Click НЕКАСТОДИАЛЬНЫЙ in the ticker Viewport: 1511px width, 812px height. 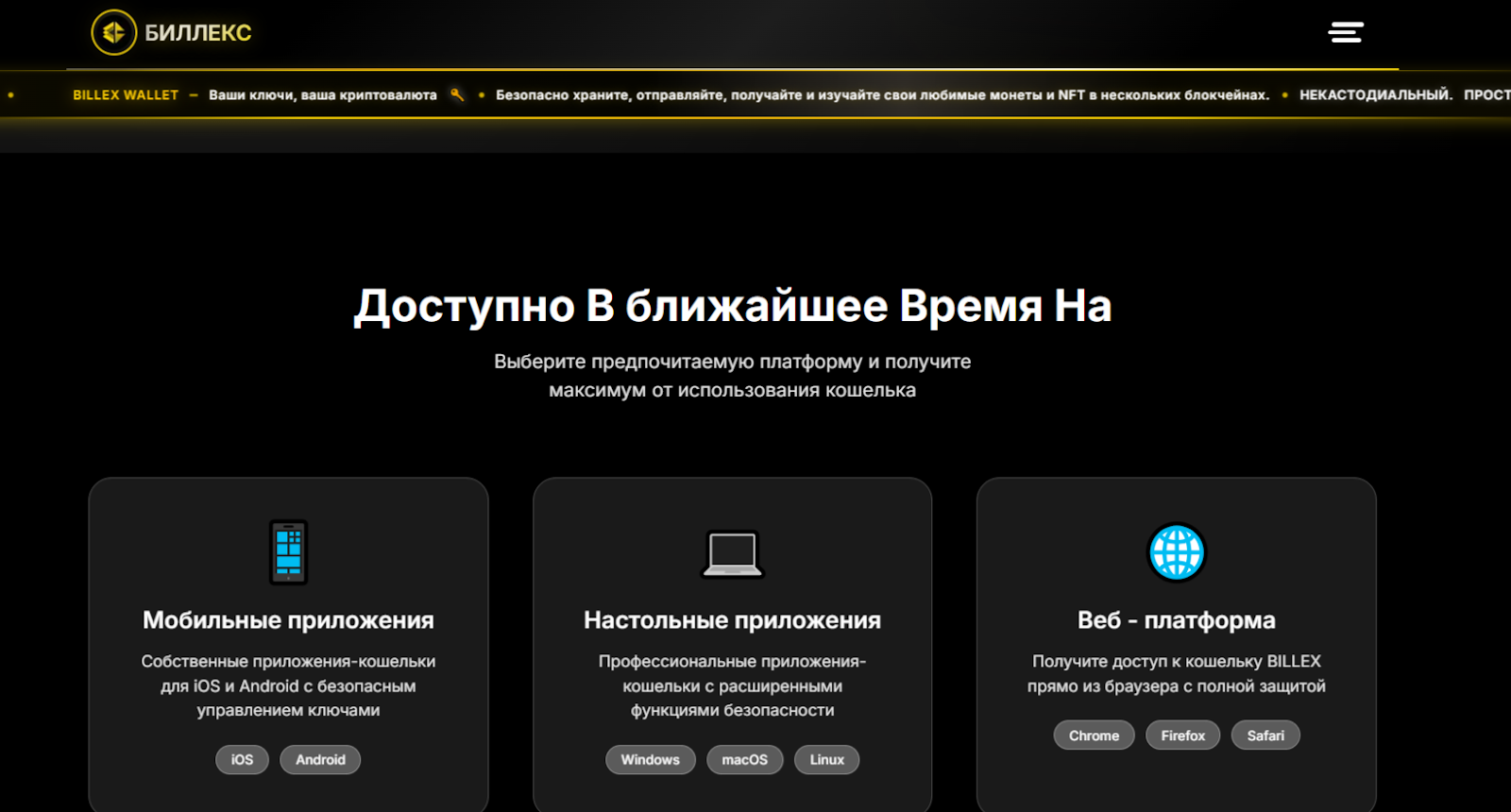click(1376, 94)
